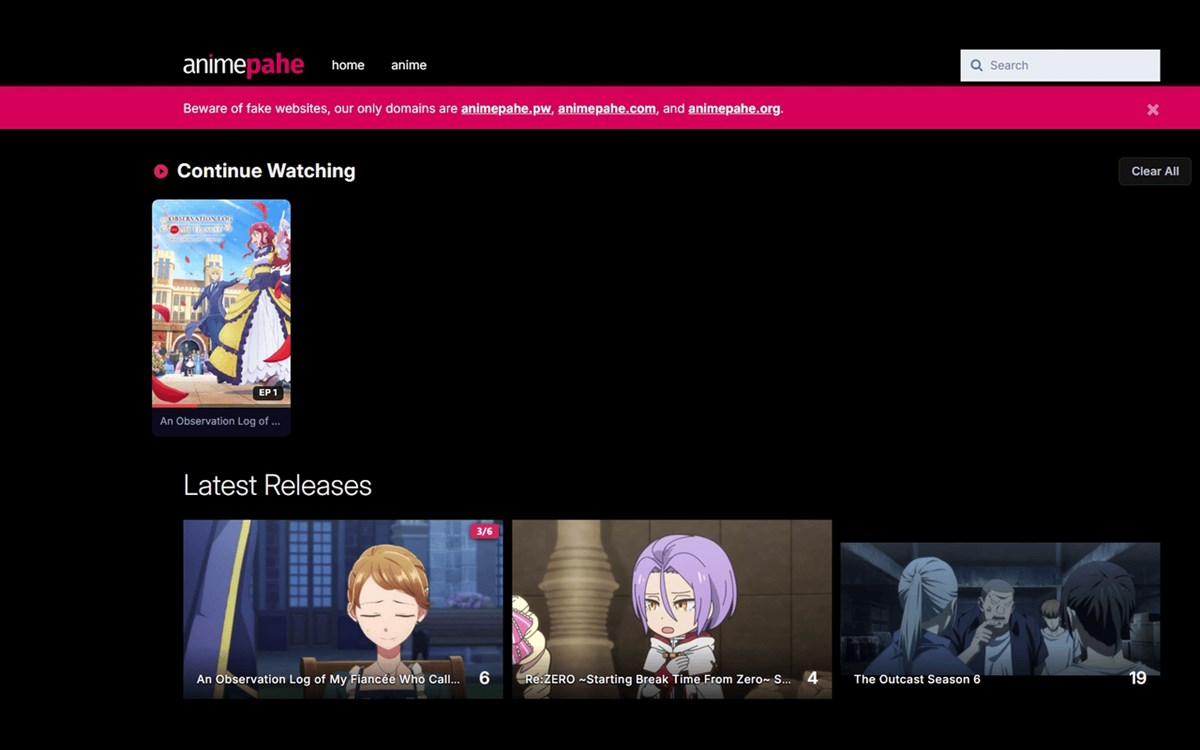Click the Continue Watching heading text
Viewport: 1200px width, 750px height.
tap(266, 171)
